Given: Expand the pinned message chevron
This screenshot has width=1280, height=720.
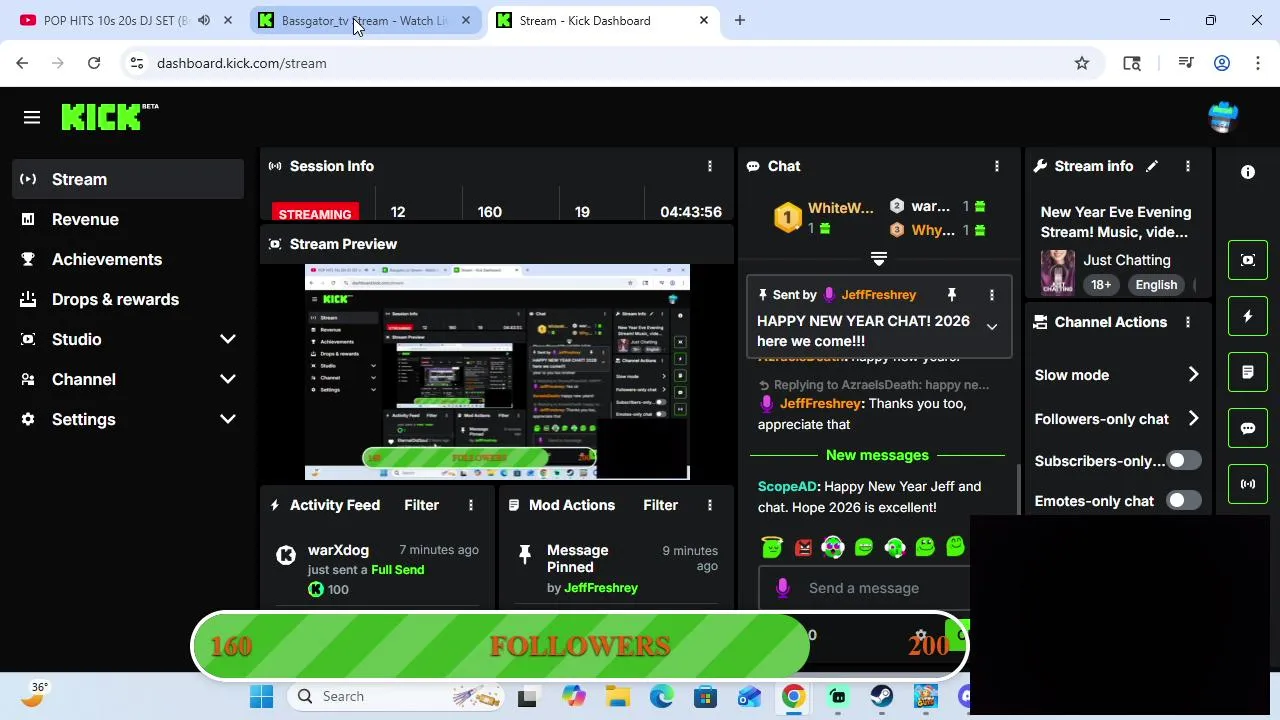Looking at the screenshot, I should [992, 327].
